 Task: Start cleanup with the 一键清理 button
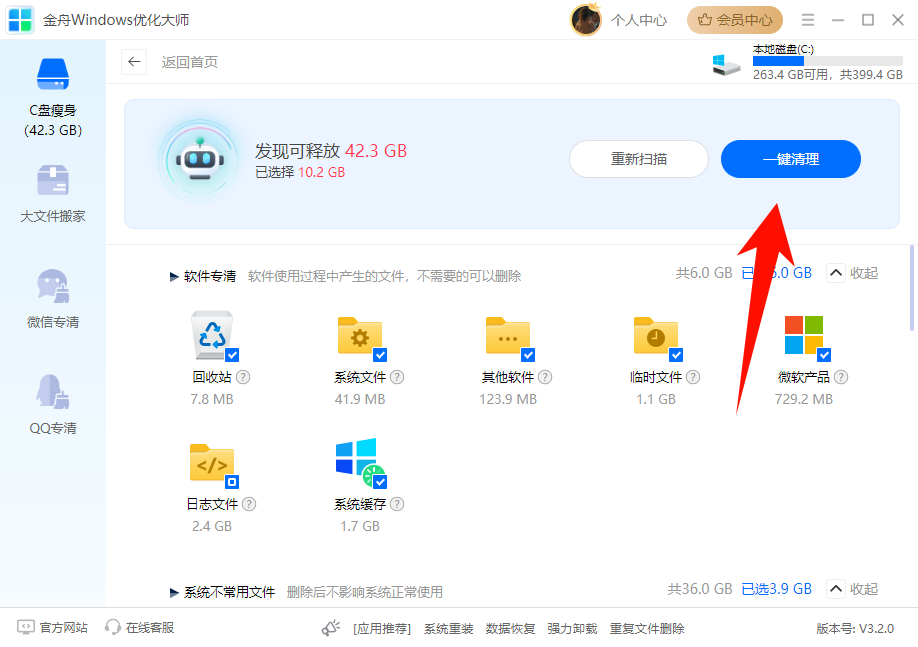click(790, 159)
